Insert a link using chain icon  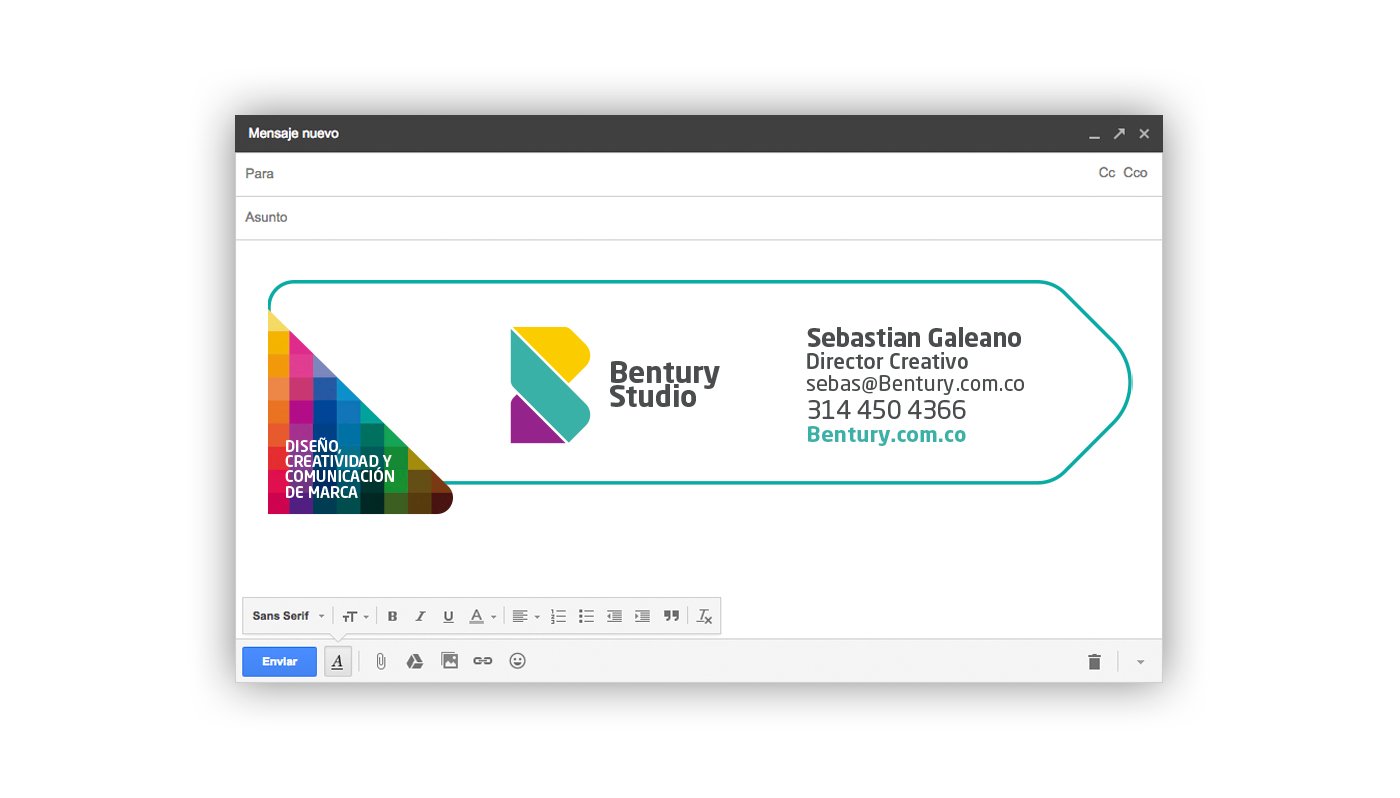tap(483, 661)
